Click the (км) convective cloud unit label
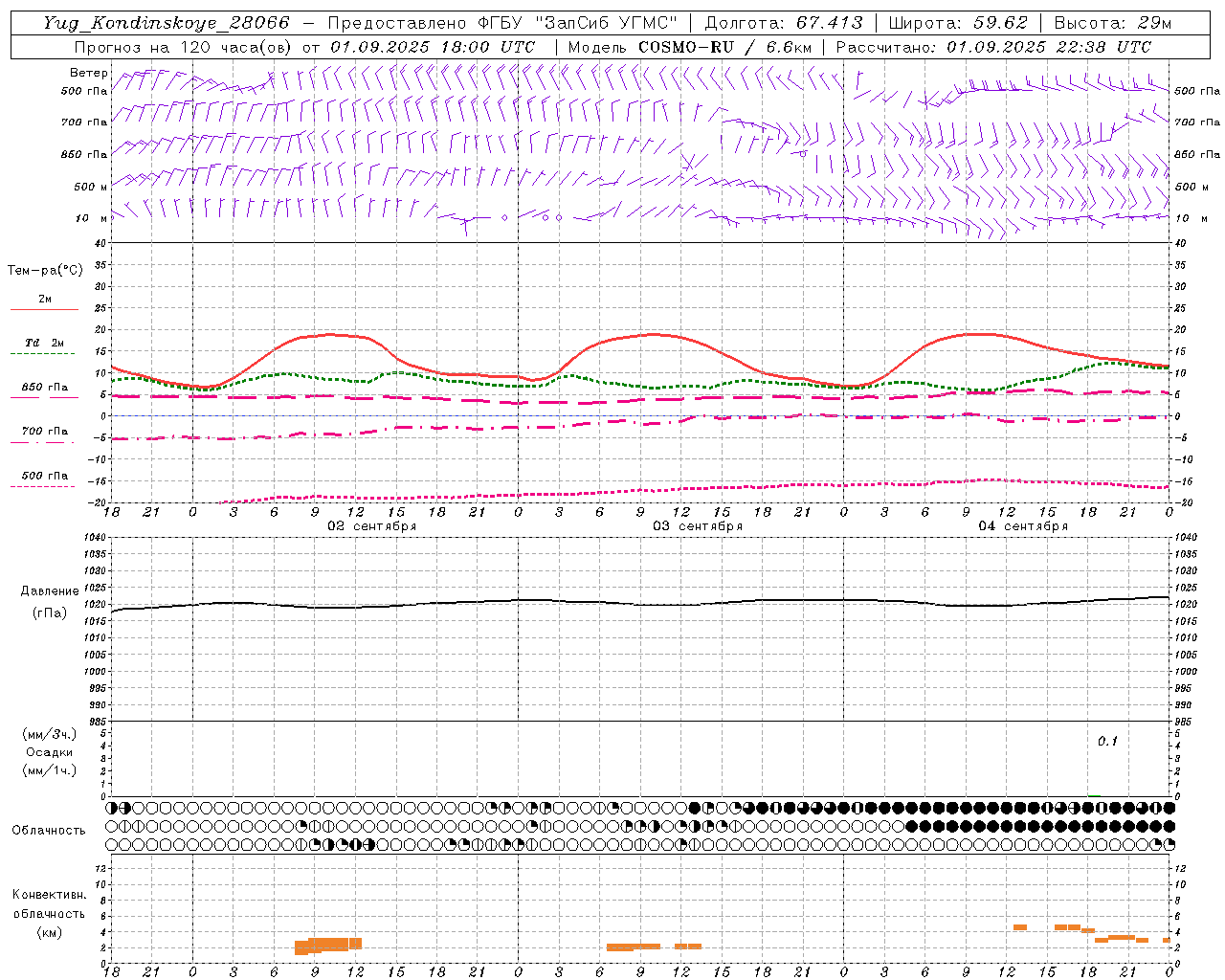This screenshot has width=1225, height=980. (49, 932)
